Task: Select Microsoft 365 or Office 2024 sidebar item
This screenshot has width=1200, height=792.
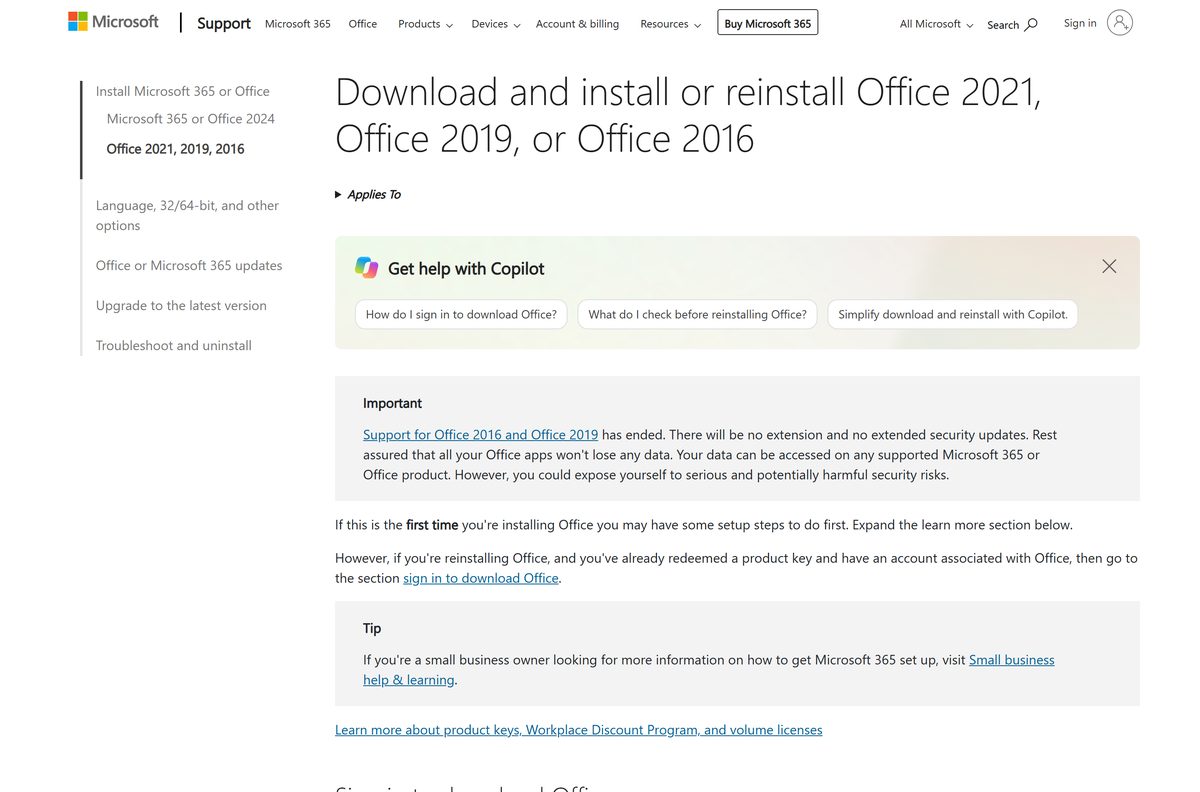Action: pos(191,119)
